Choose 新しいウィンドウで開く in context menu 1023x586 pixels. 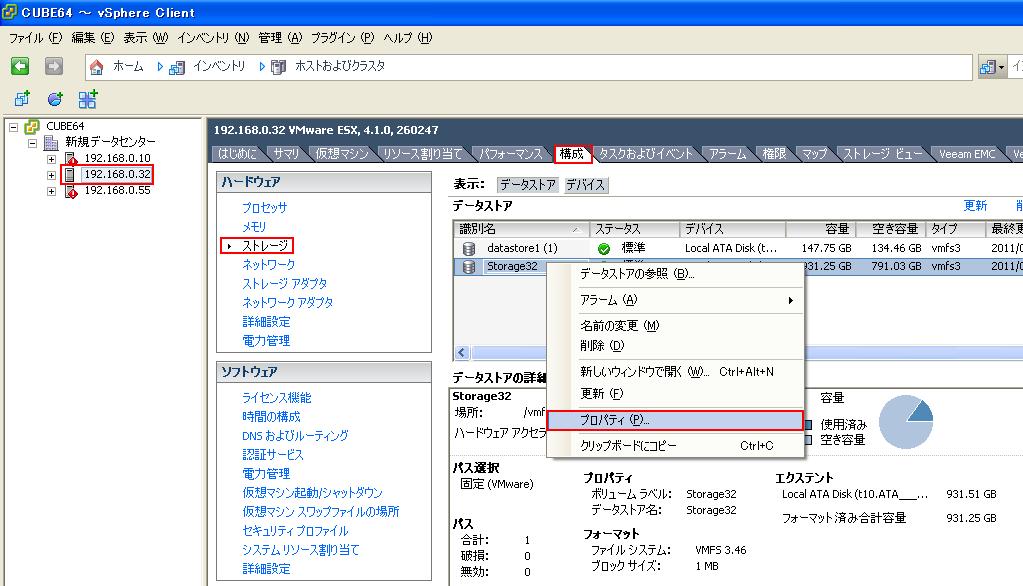tap(675, 372)
